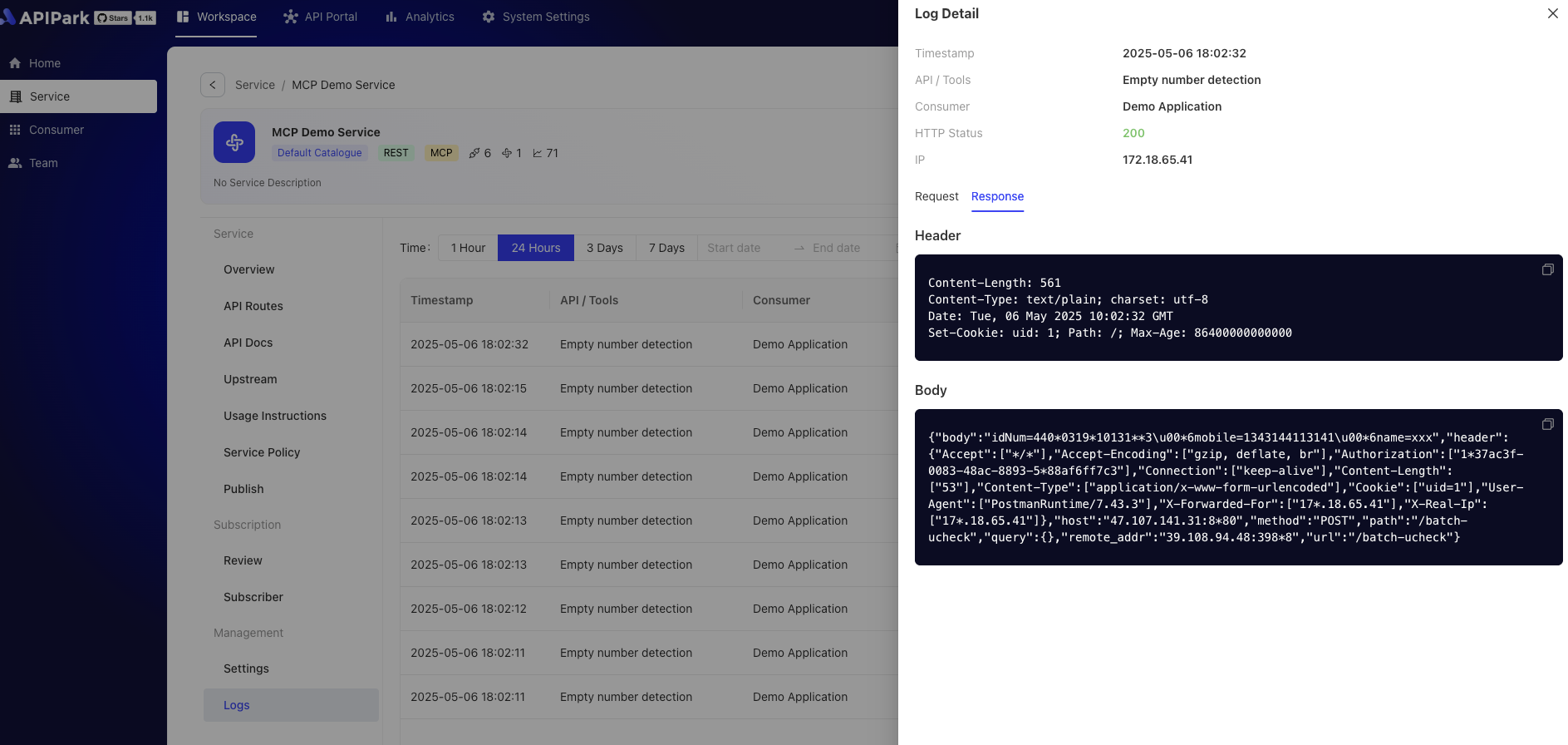The height and width of the screenshot is (745, 1568).
Task: Click the MCP Demo Service logo icon
Action: coord(234,142)
